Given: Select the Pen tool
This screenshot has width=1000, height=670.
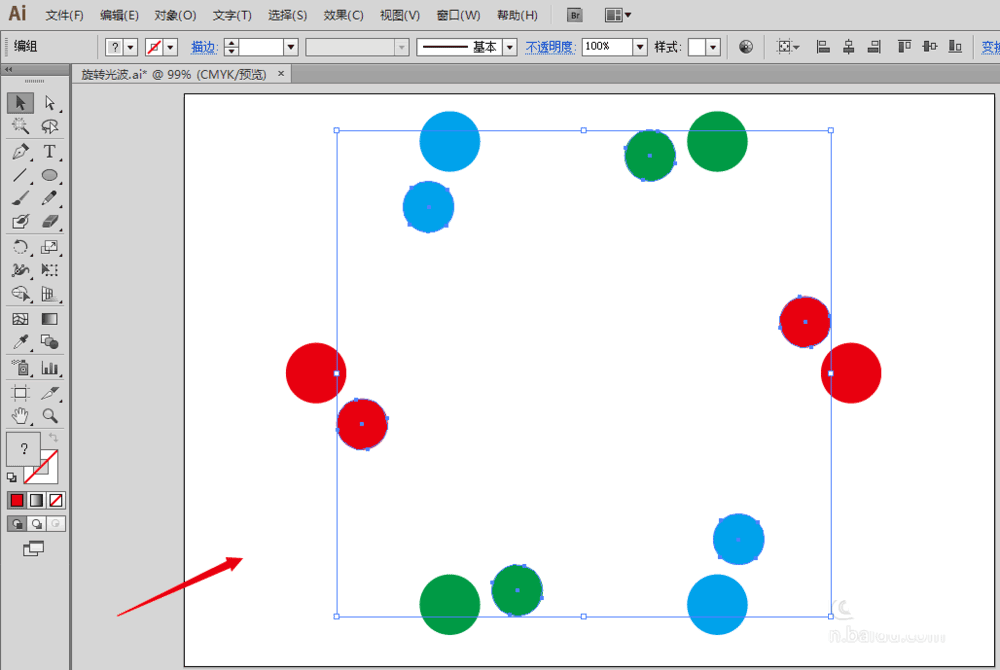Looking at the screenshot, I should click(x=20, y=152).
